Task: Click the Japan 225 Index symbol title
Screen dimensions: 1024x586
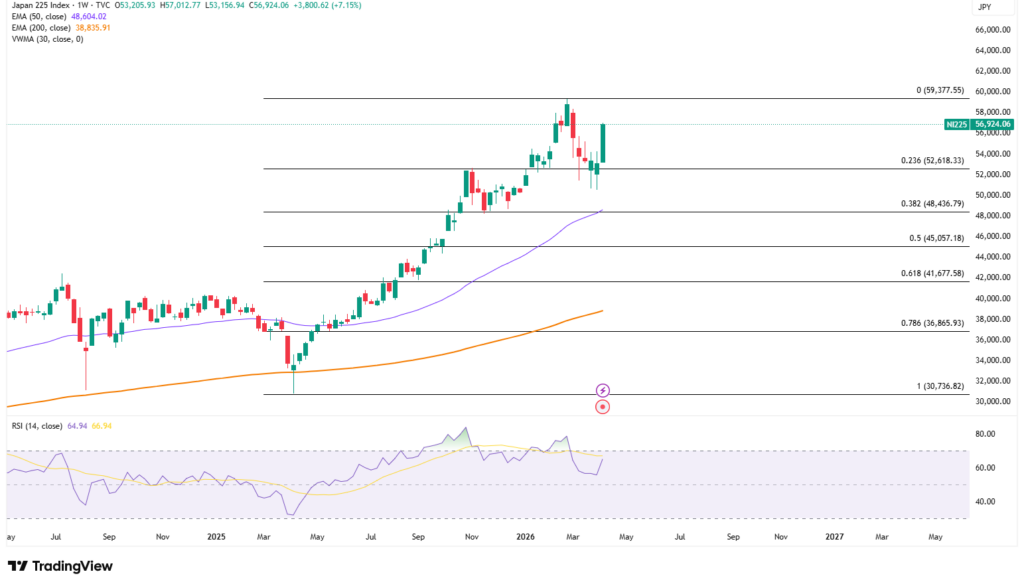Action: click(x=36, y=6)
